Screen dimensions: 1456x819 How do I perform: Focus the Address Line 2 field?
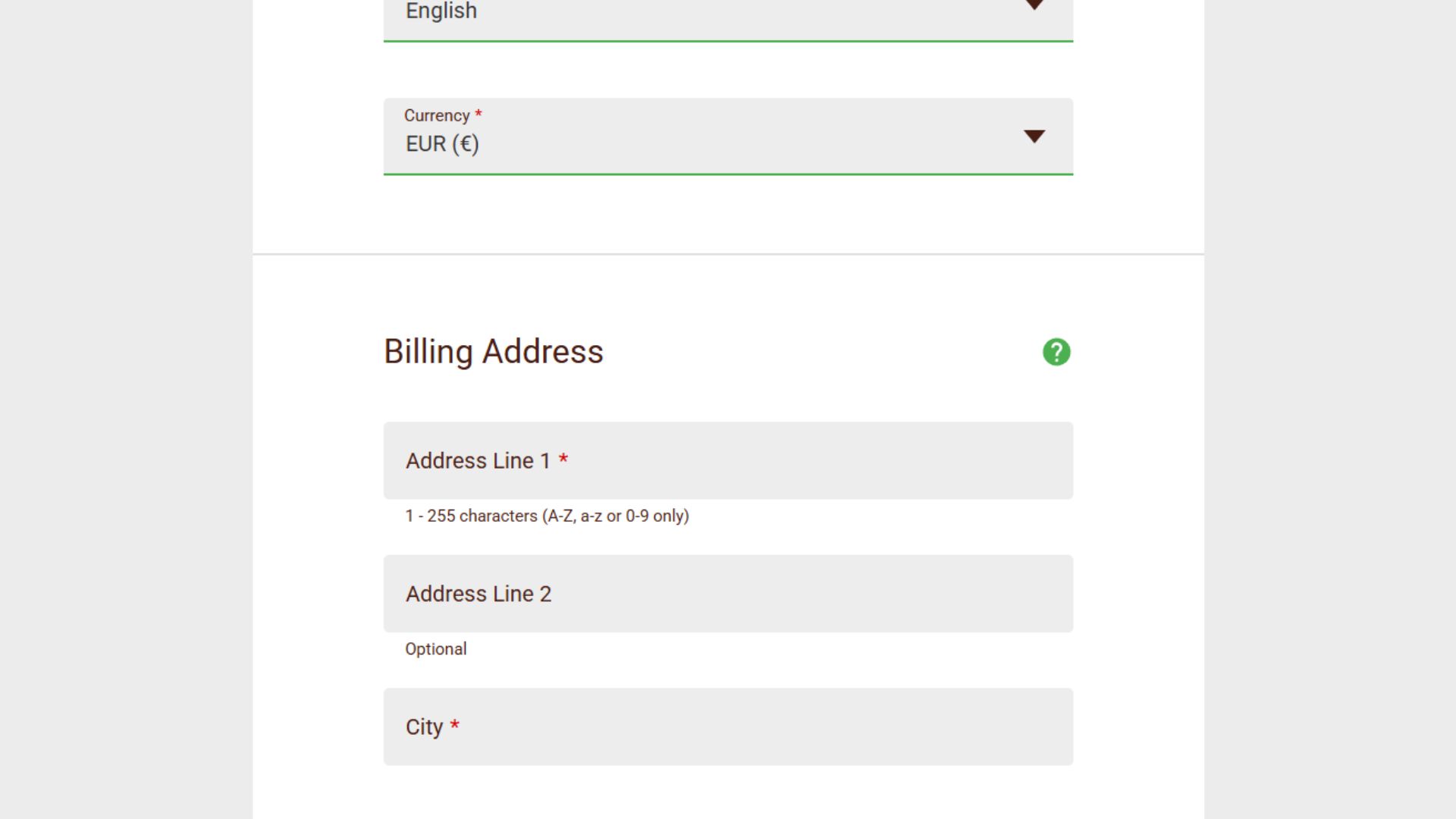[728, 594]
